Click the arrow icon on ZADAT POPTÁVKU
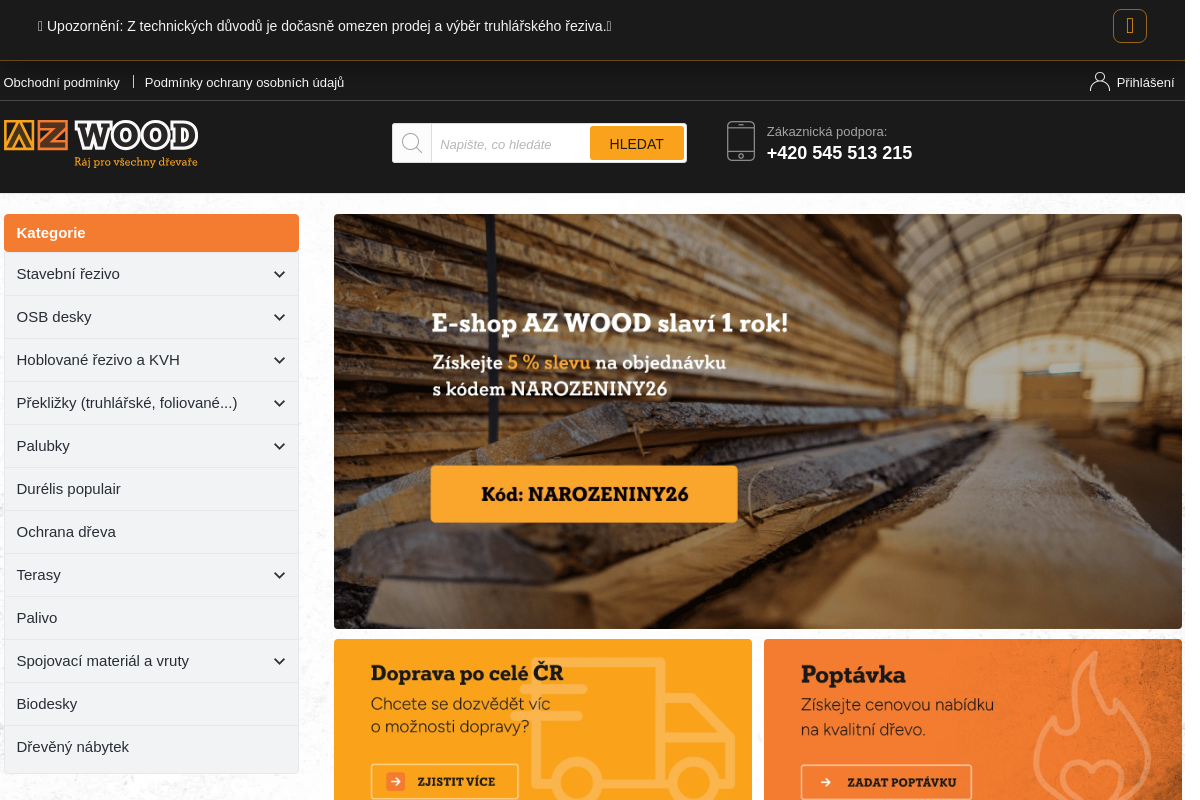Viewport: 1200px width, 800px height. coord(826,782)
